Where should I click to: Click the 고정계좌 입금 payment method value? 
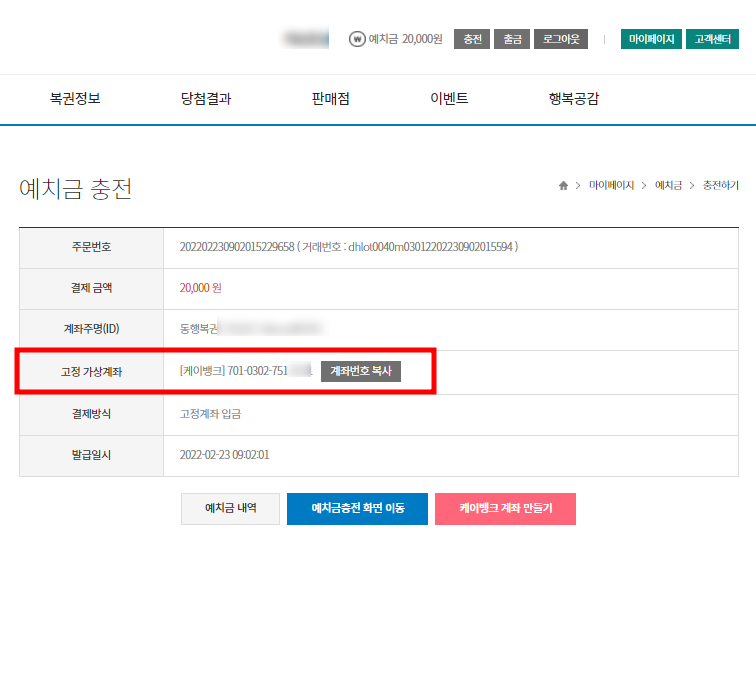(210, 414)
